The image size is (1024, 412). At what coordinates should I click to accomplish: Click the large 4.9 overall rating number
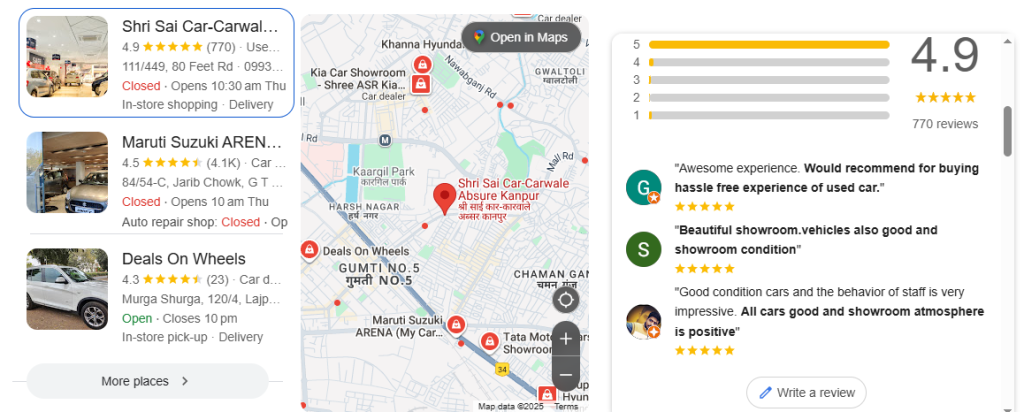945,56
